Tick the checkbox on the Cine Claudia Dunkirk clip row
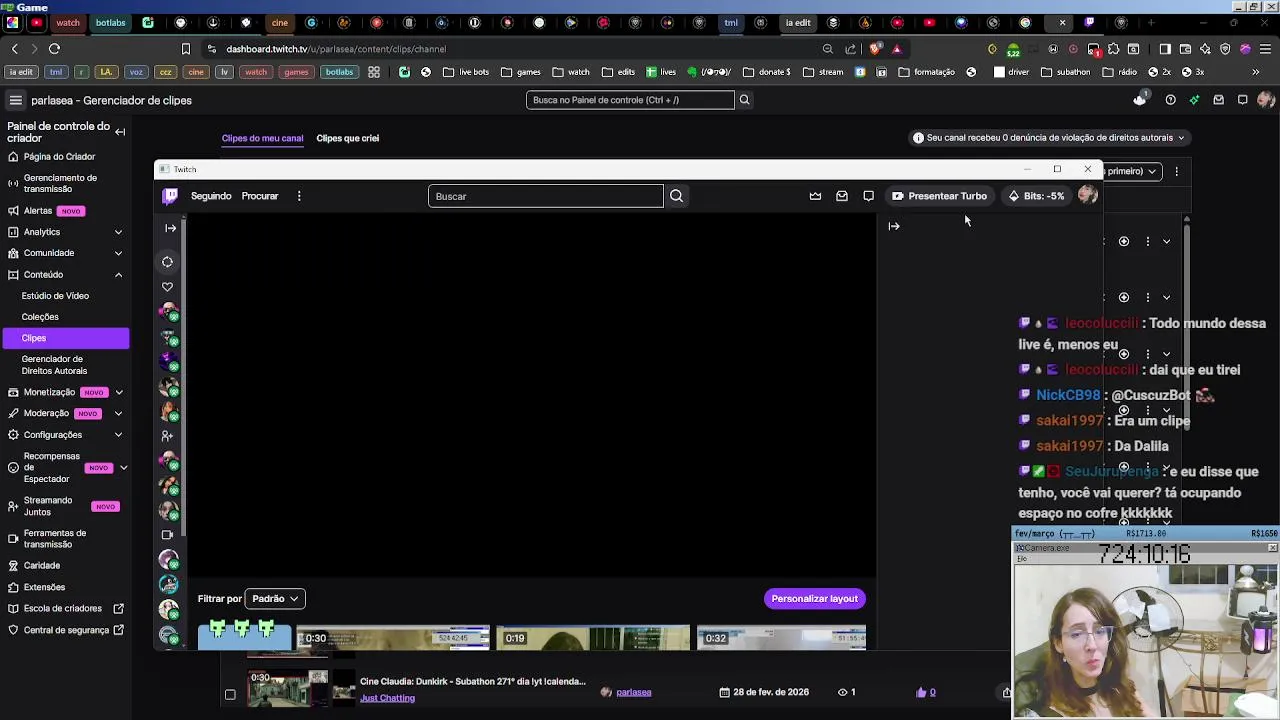The image size is (1280, 720). [x=230, y=694]
